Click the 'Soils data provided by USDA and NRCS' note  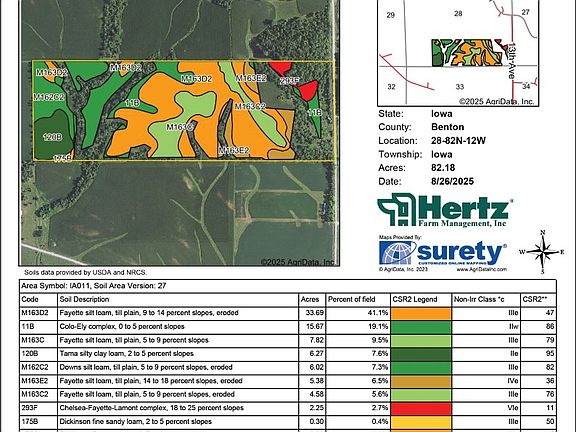pyautogui.click(x=86, y=273)
